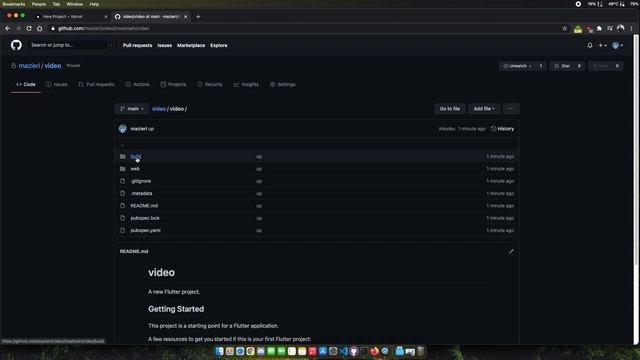
Task: Open the Music app from the dock
Action: [312, 351]
